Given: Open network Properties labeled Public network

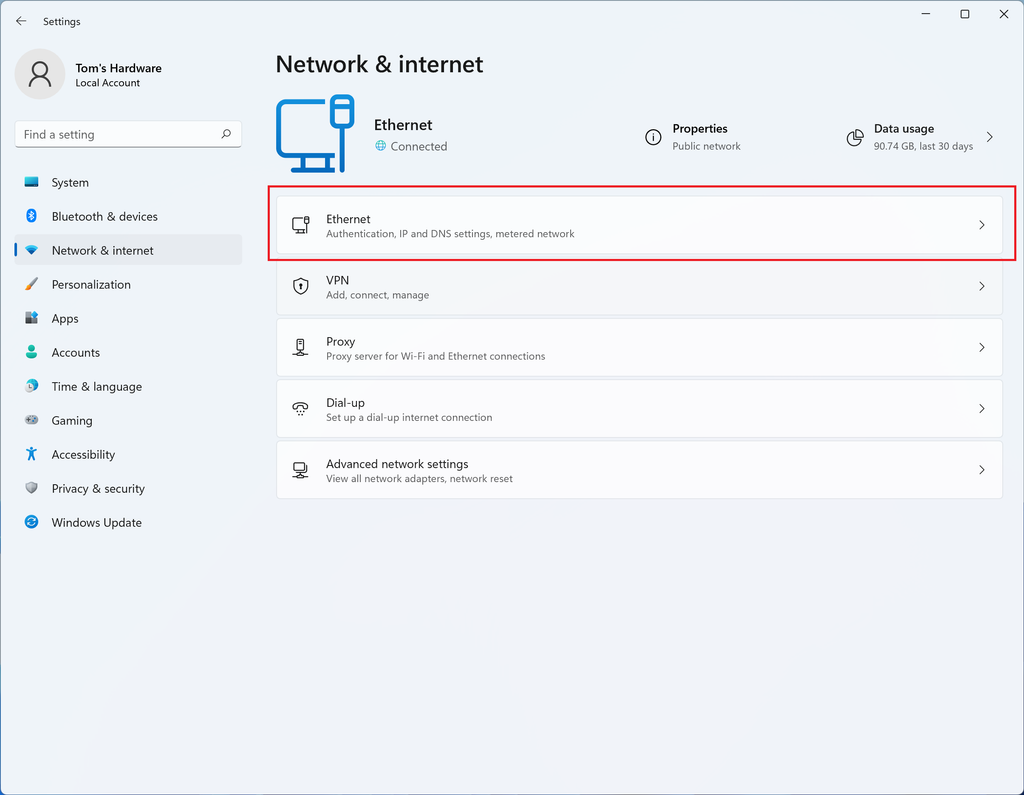Looking at the screenshot, I should pyautogui.click(x=700, y=137).
